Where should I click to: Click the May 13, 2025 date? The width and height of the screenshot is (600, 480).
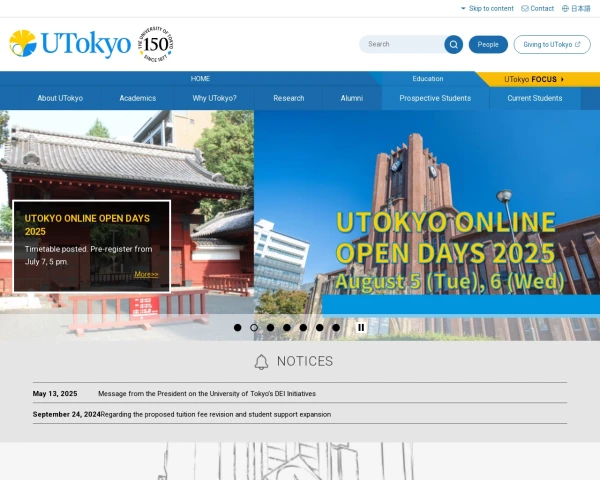point(55,393)
